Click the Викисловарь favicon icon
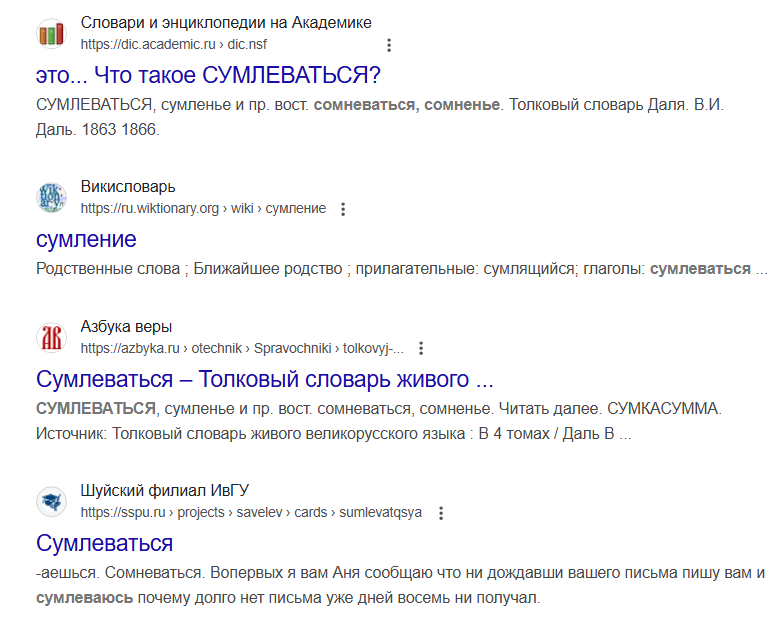Viewport: 781px width, 622px height. (51, 197)
